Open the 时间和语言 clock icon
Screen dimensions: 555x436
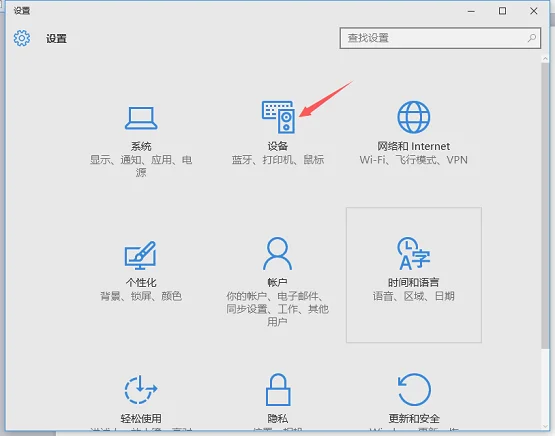(413, 253)
